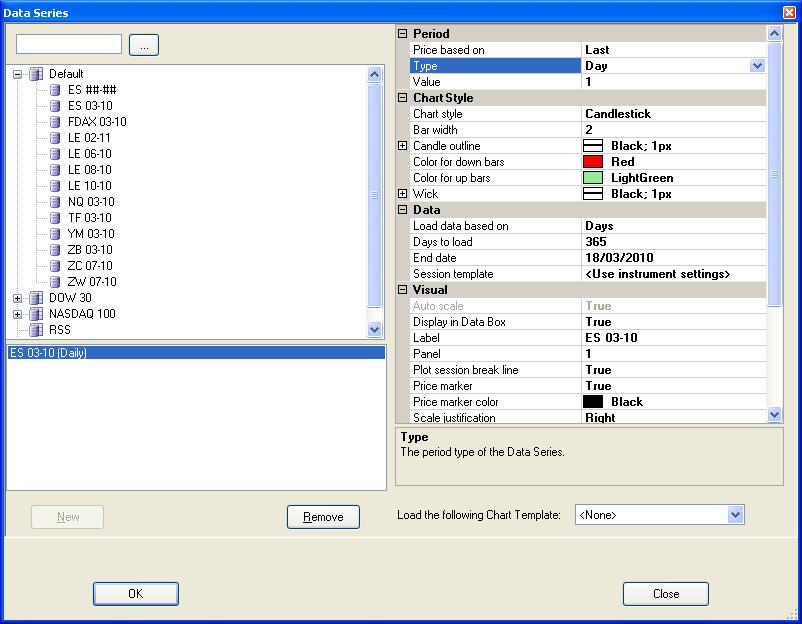The image size is (802, 624).
Task: Expand the NASDAQ 100 list
Action: [x=17, y=314]
